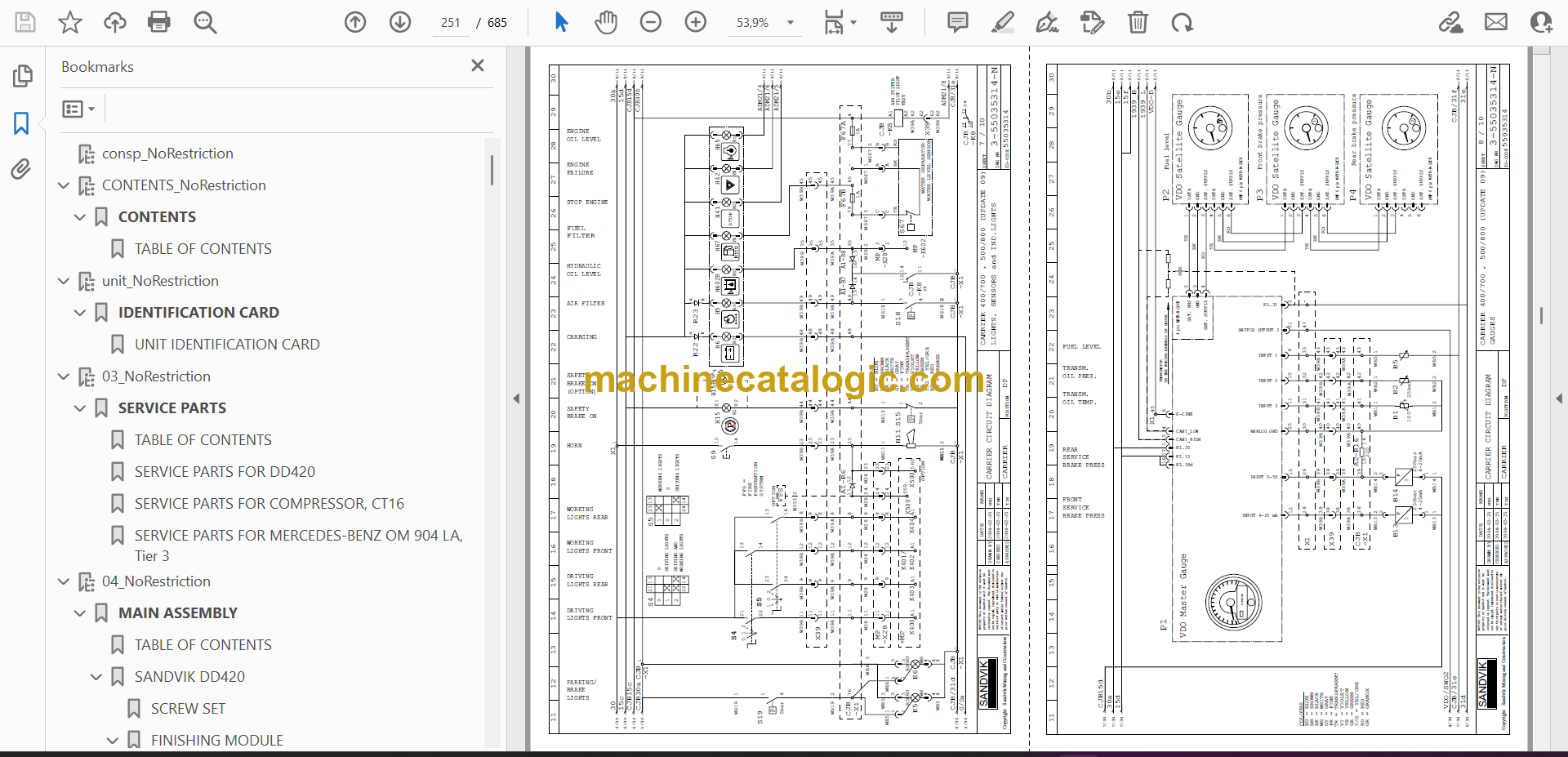
Task: Collapse unit_NoRestriction bookmark
Action: point(64,281)
